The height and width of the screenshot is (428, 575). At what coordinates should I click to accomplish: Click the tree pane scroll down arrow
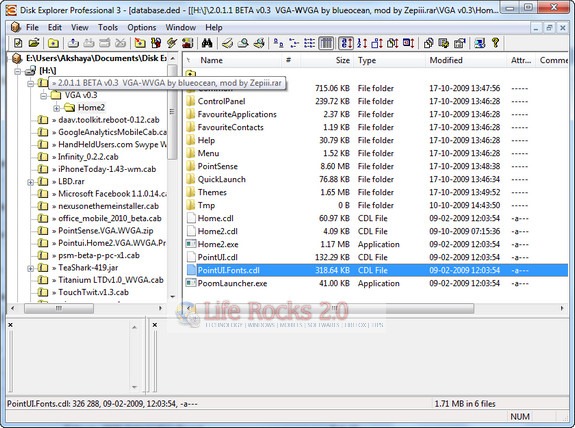(x=172, y=296)
